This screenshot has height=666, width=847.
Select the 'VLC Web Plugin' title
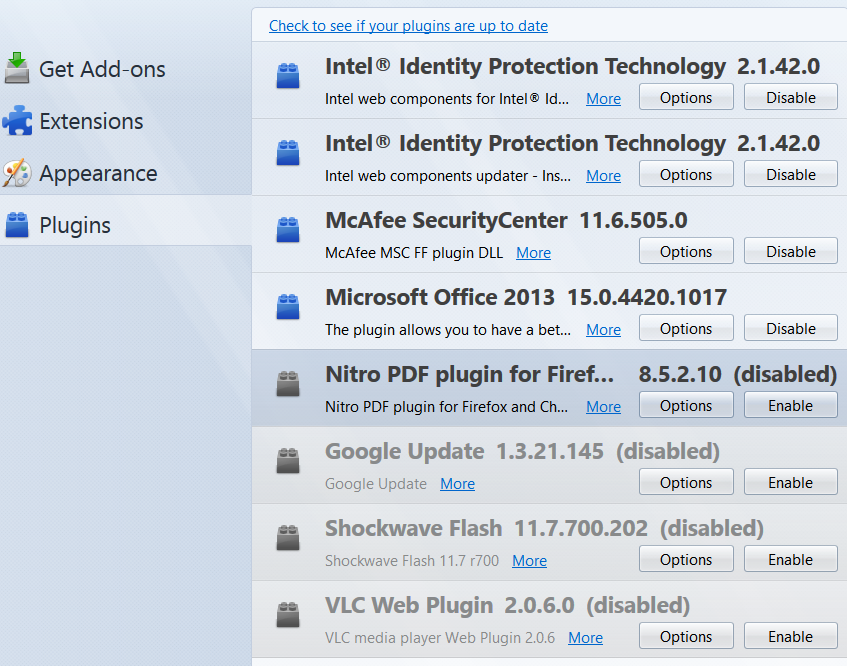[409, 606]
